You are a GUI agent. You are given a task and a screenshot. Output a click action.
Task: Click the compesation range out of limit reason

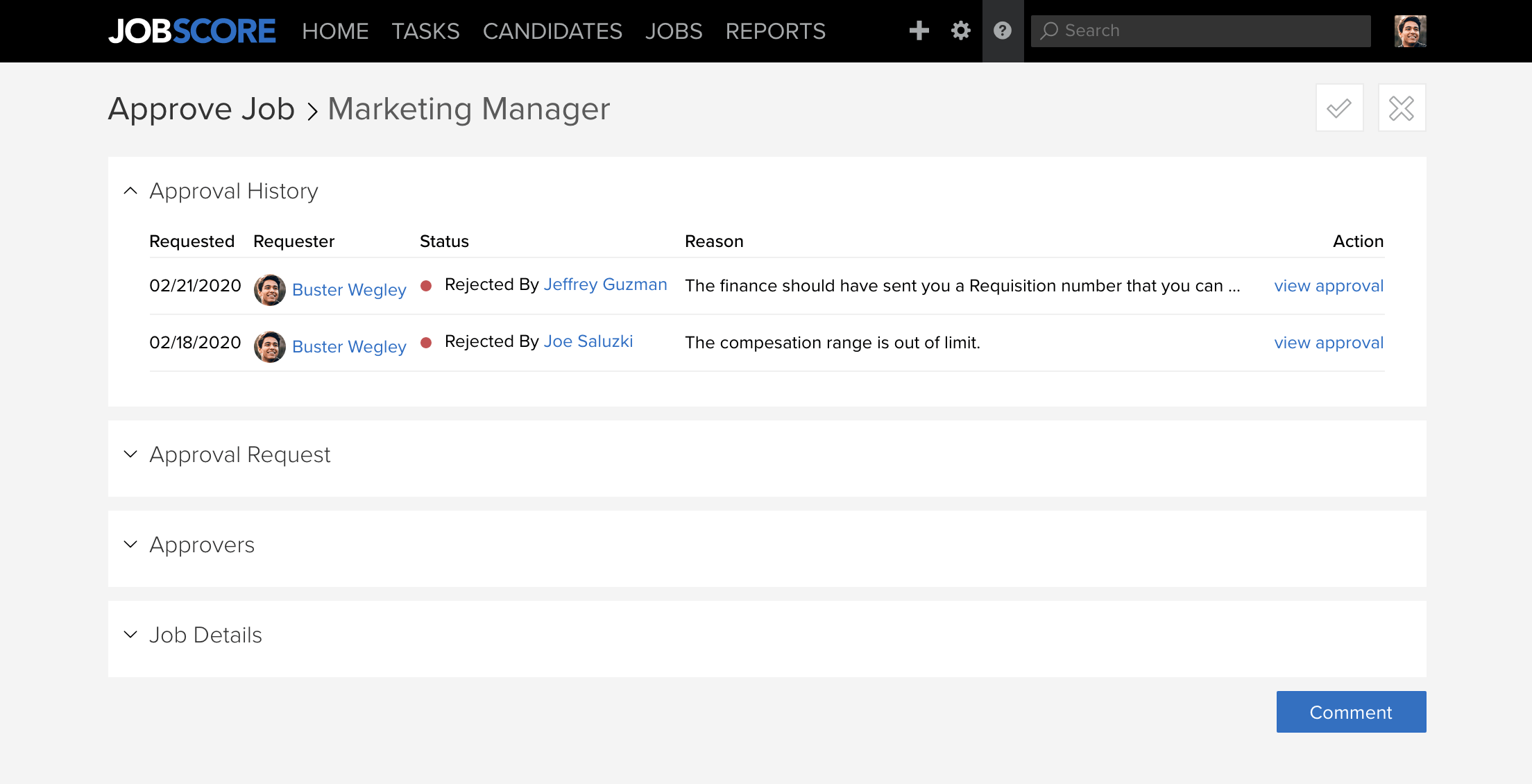833,343
